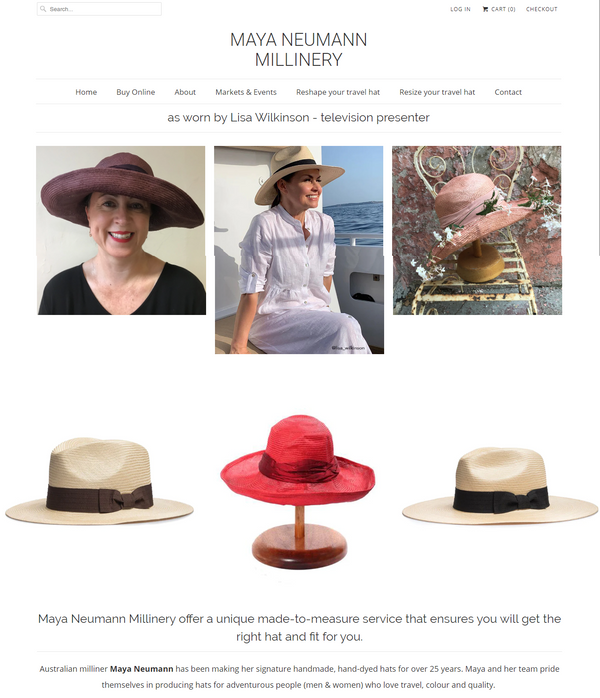Select the panama hat with brown band

coord(99,481)
